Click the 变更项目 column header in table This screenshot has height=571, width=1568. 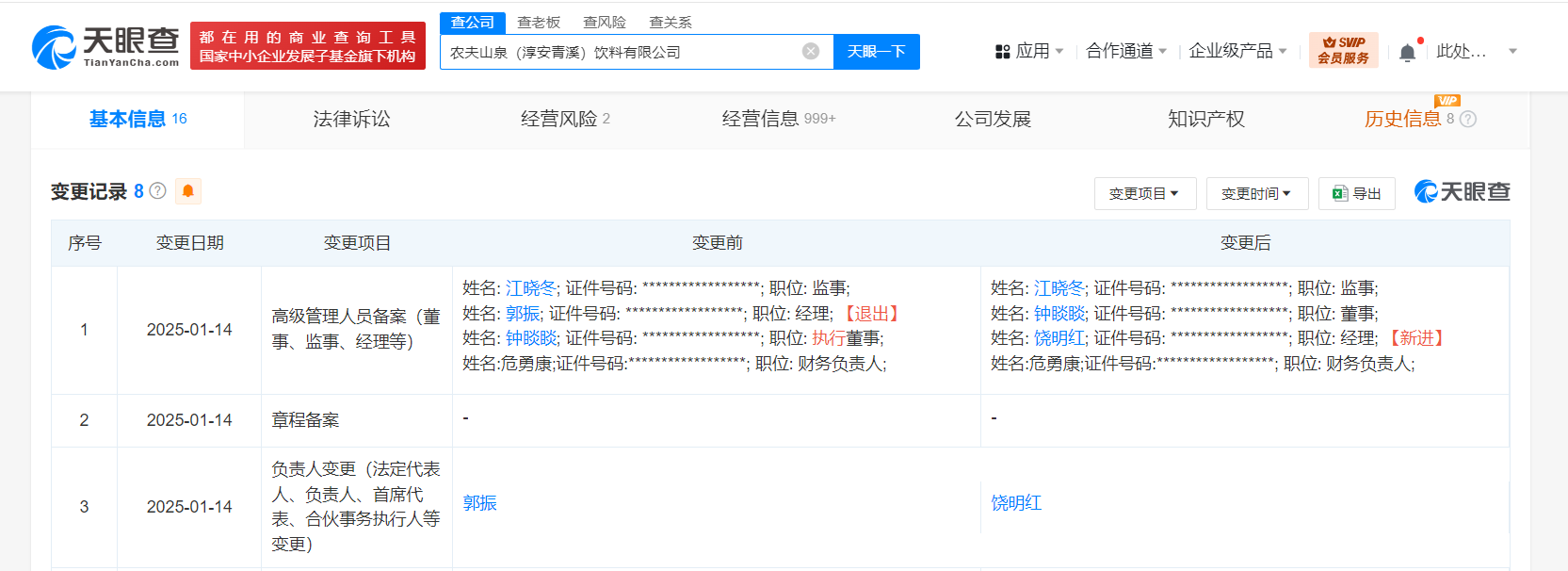[x=357, y=243]
